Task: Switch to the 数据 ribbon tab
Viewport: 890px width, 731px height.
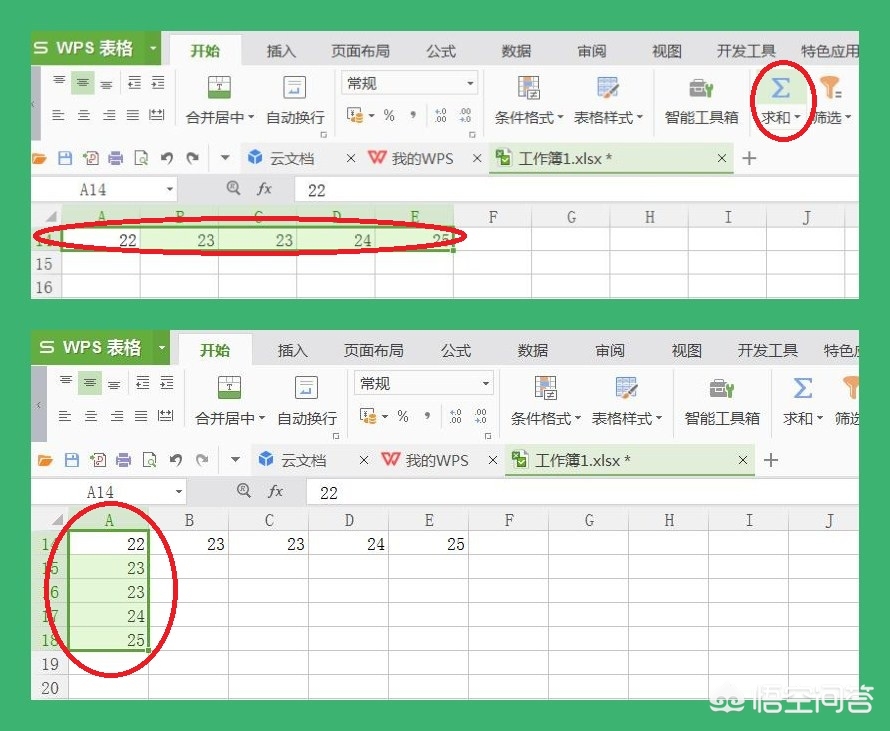Action: tap(517, 50)
